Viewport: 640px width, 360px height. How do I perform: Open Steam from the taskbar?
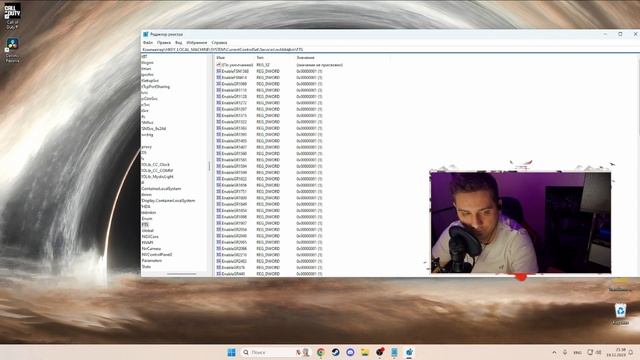point(336,352)
